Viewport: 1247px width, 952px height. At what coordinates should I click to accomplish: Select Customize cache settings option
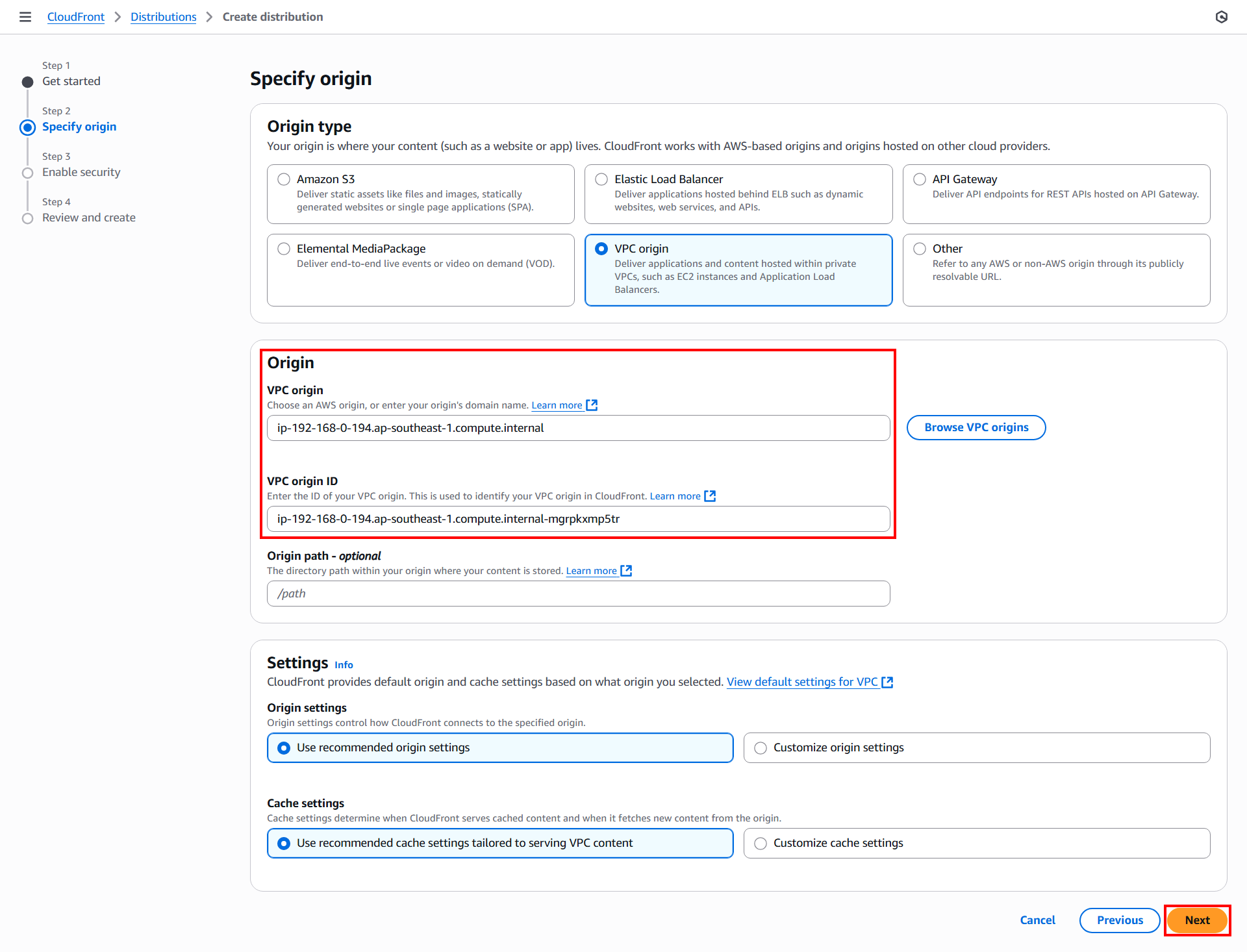click(761, 844)
